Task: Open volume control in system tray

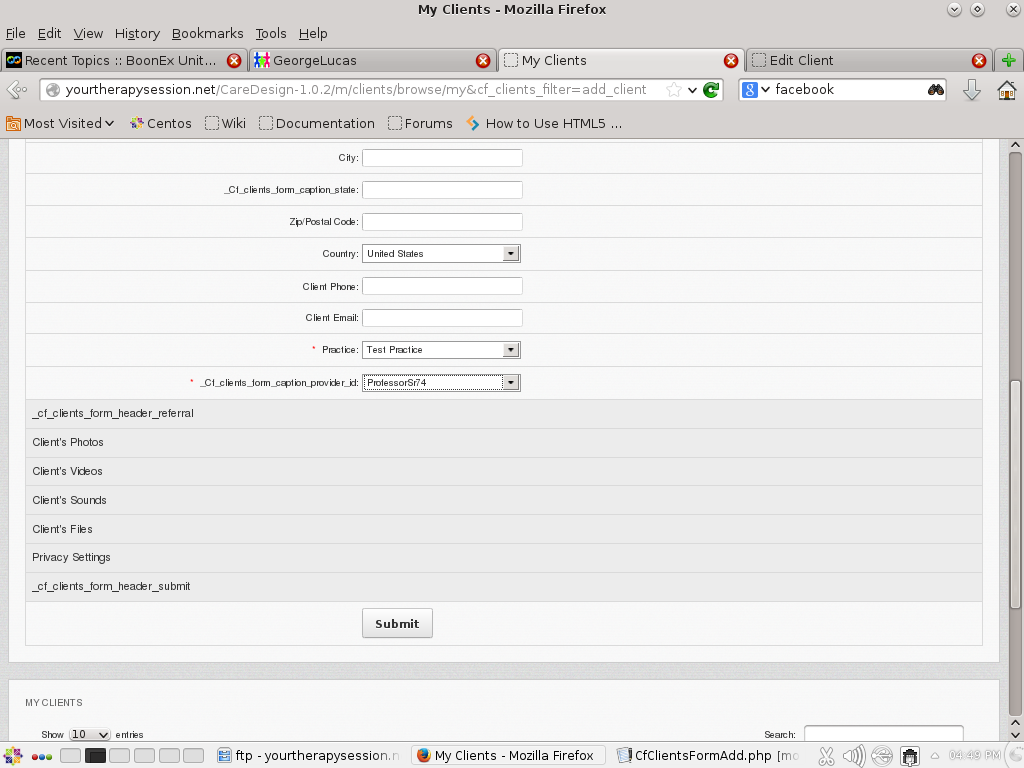Action: 853,756
